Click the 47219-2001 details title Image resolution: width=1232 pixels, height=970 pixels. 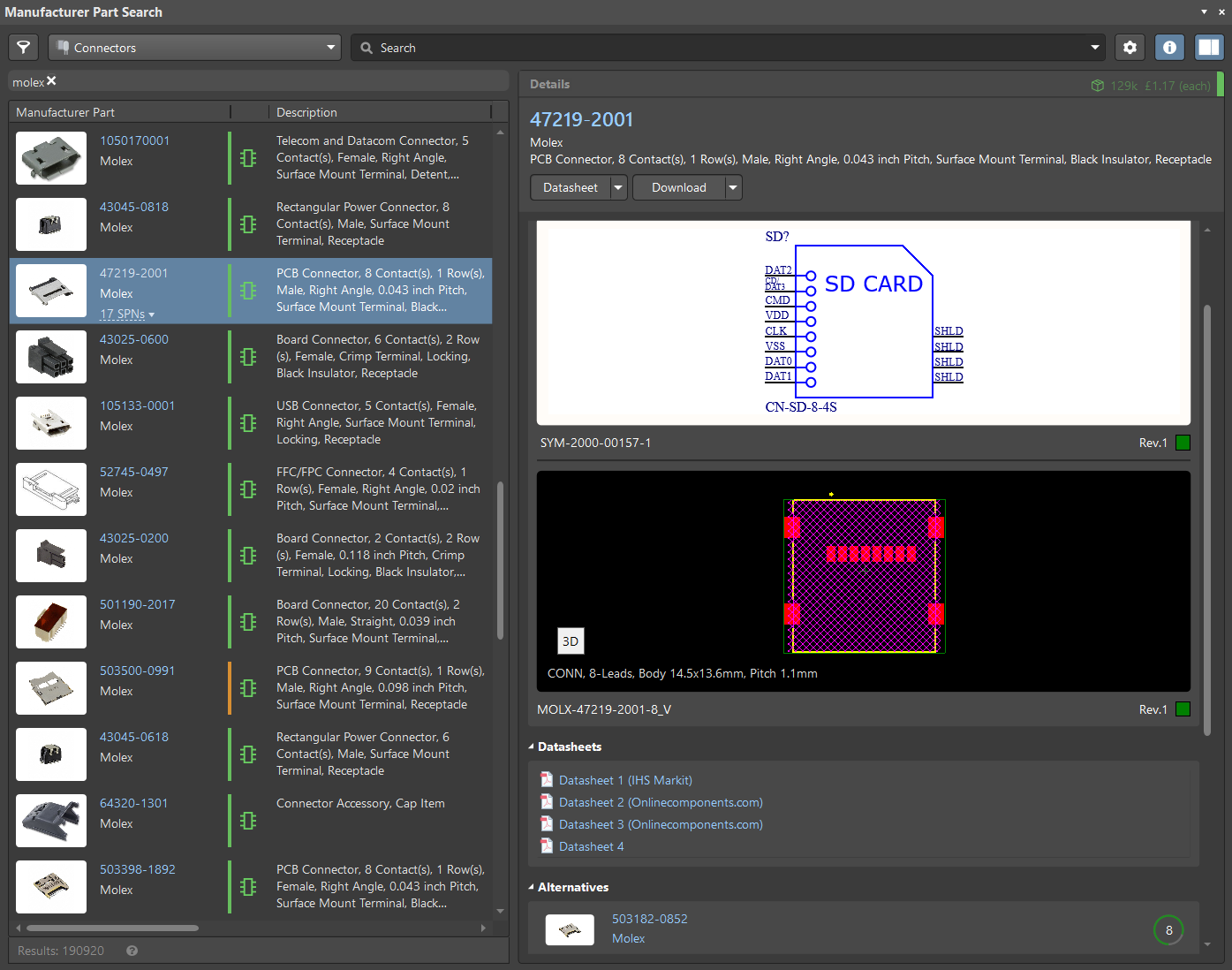[581, 119]
